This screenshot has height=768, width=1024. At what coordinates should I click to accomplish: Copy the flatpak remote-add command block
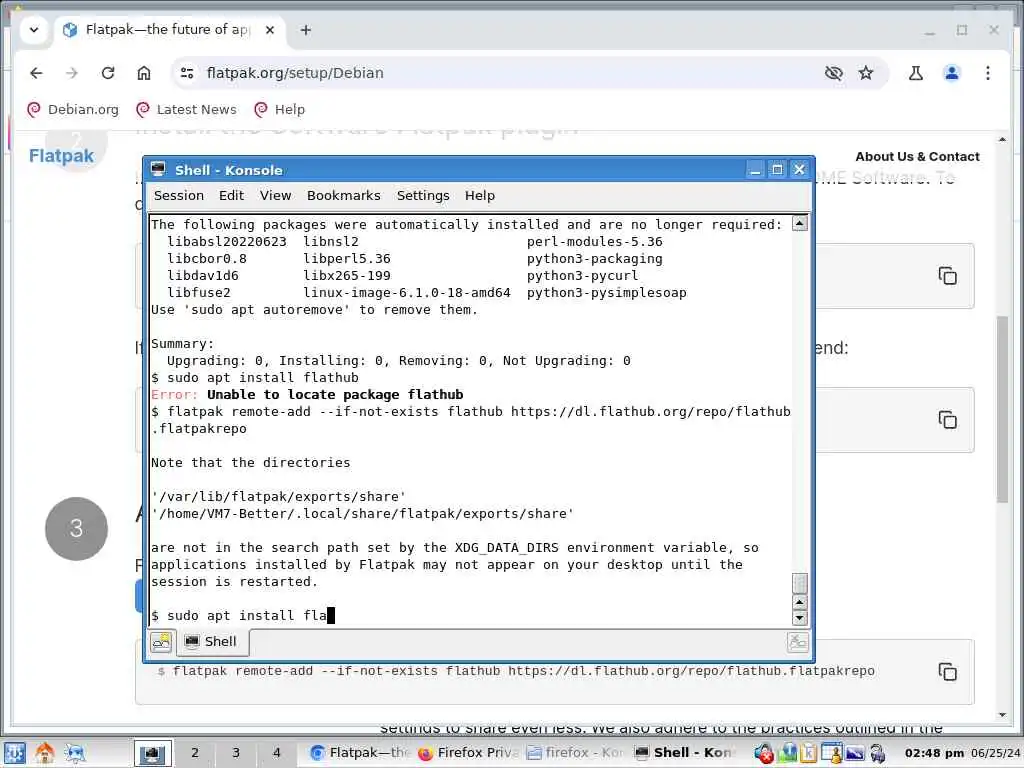point(948,671)
